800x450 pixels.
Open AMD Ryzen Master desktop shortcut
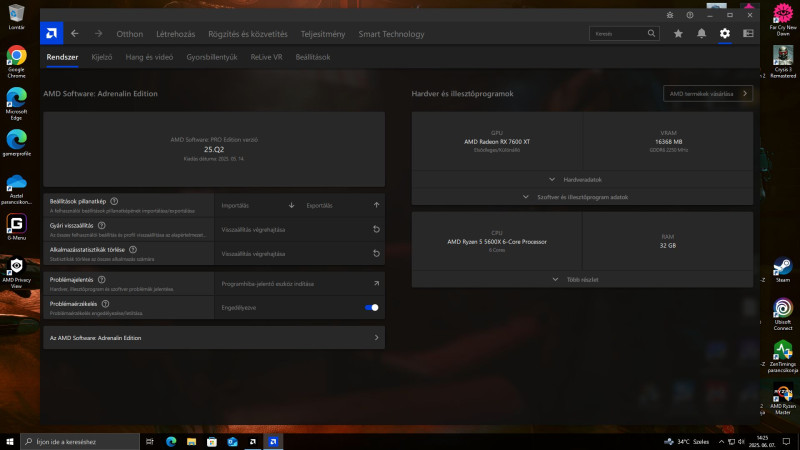pos(783,399)
